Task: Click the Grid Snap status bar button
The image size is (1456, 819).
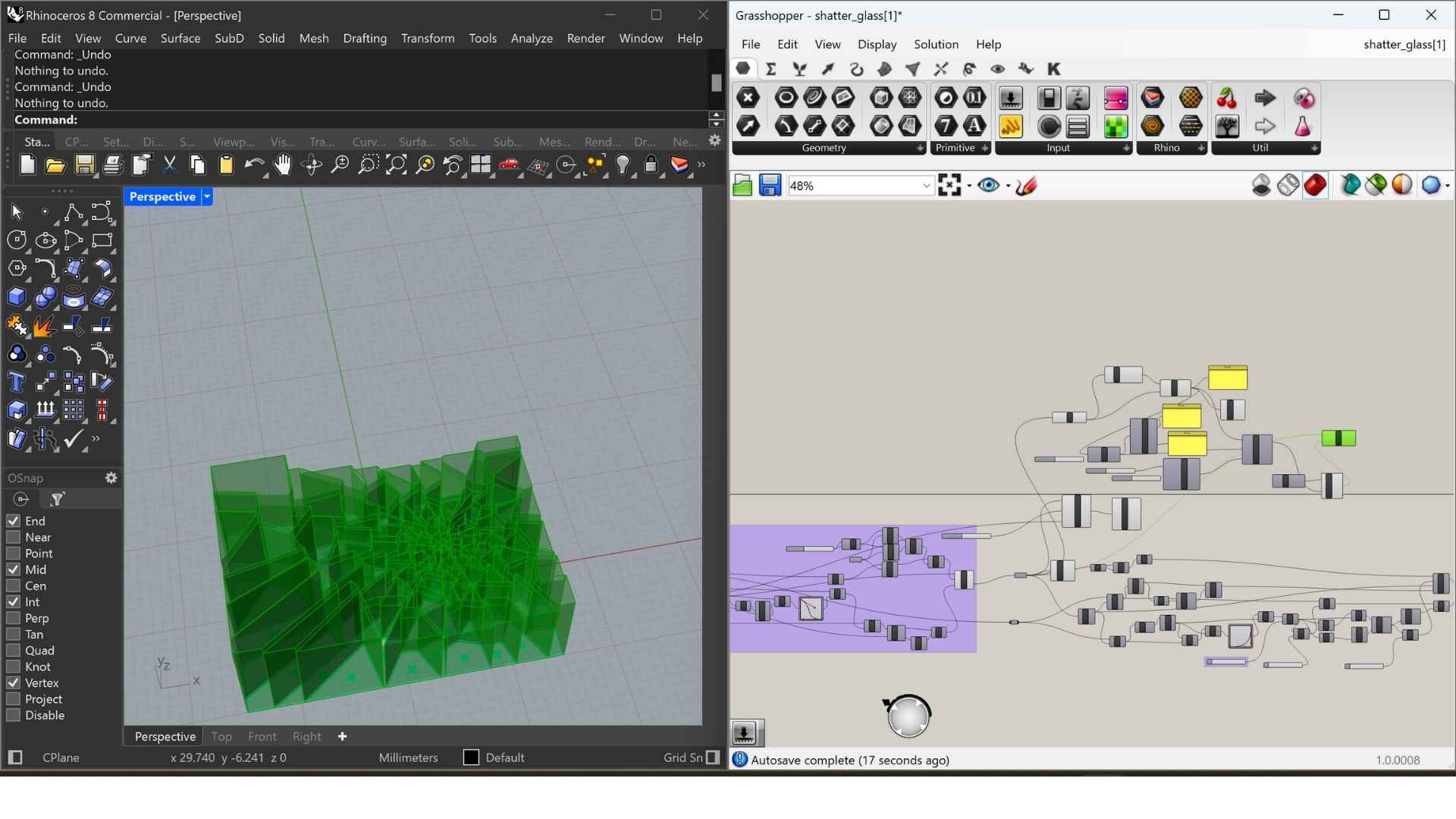Action: (683, 758)
